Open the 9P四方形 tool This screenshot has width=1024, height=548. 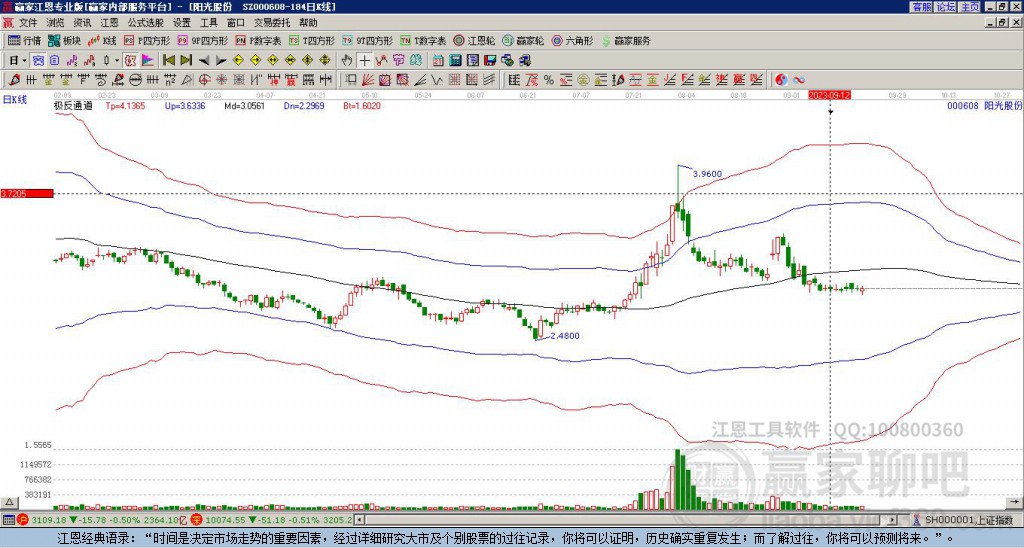click(x=203, y=40)
